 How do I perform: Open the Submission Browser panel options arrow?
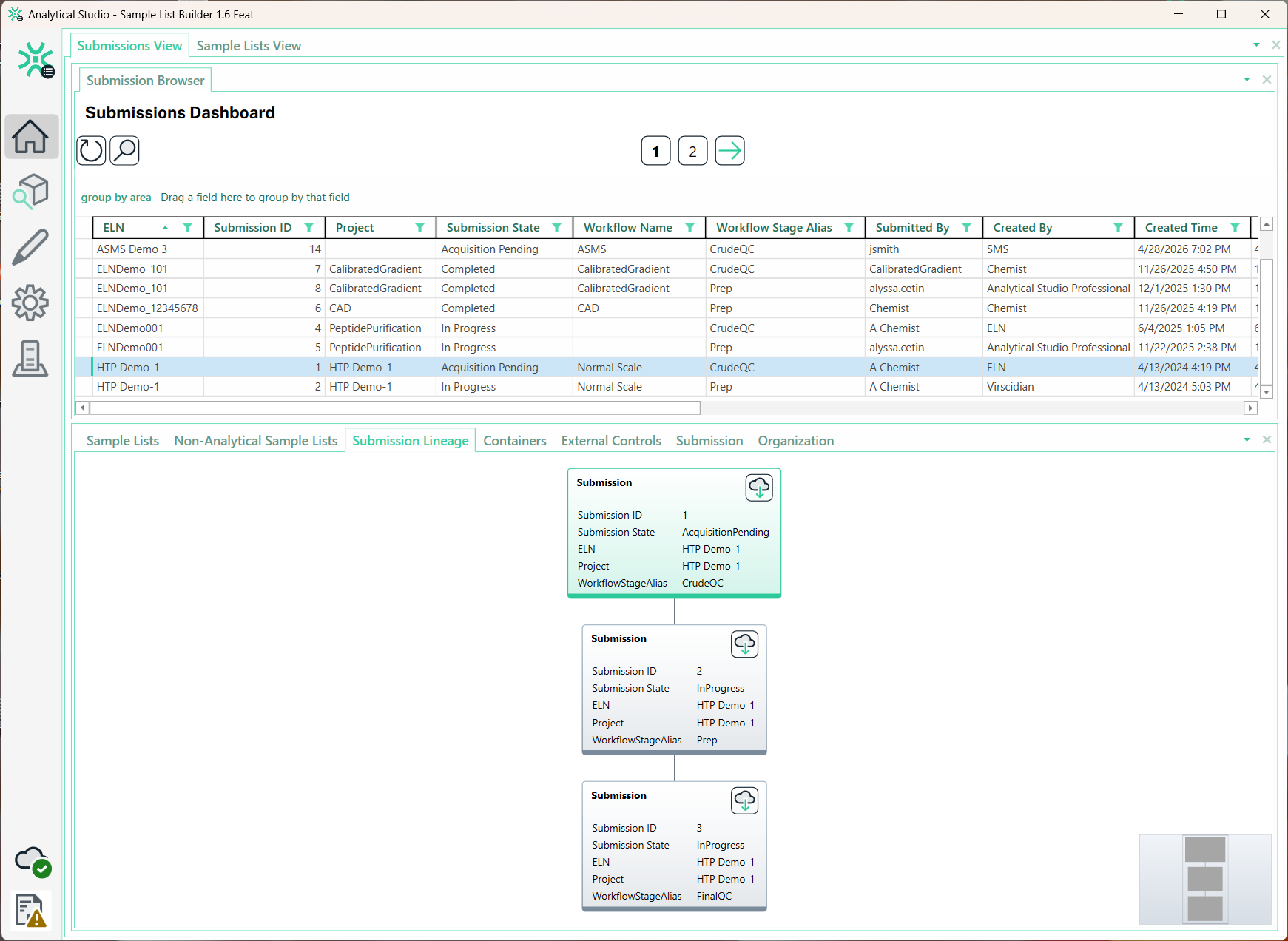(x=1247, y=80)
